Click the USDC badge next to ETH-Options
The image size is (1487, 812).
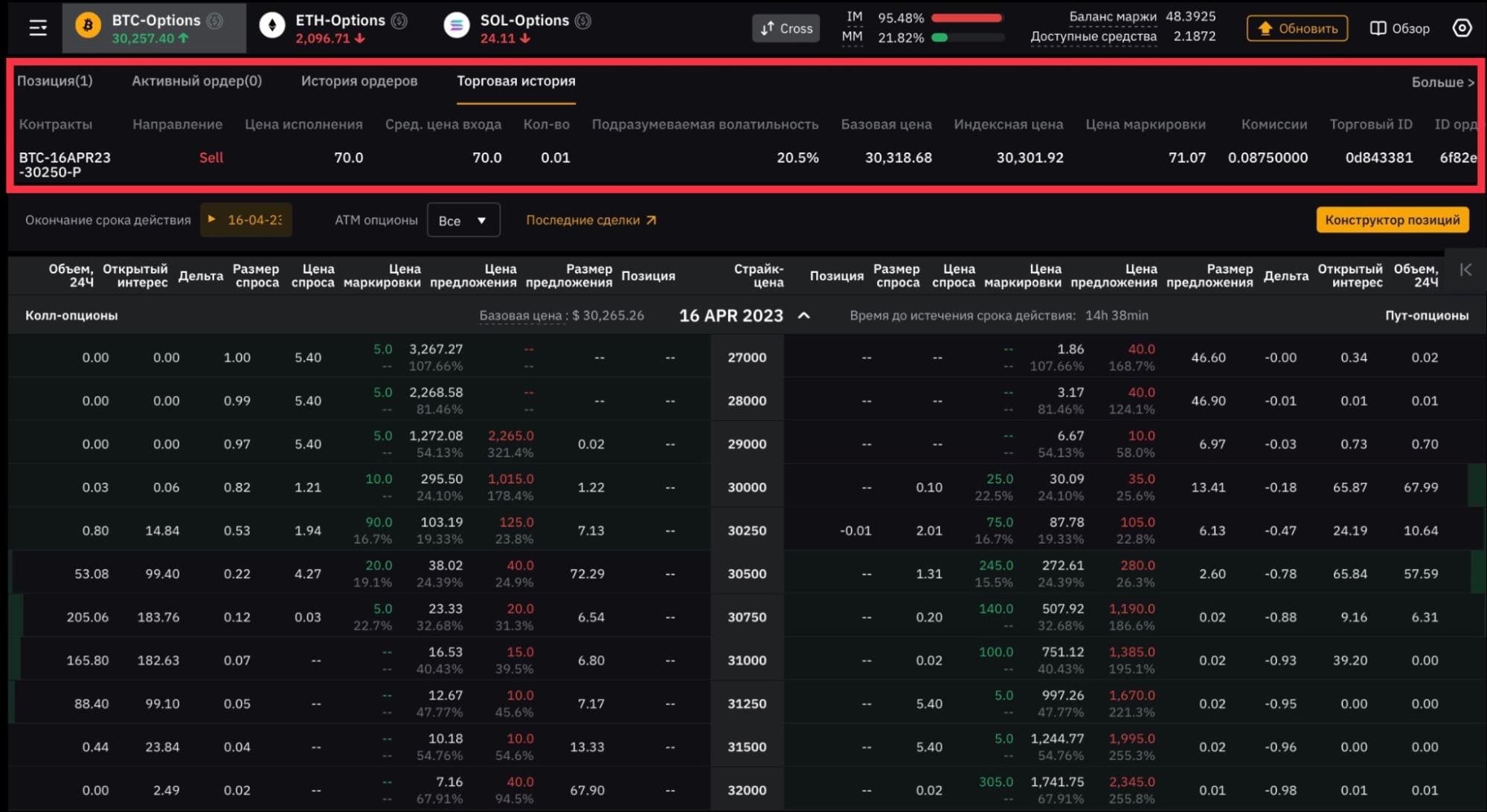[x=399, y=21]
